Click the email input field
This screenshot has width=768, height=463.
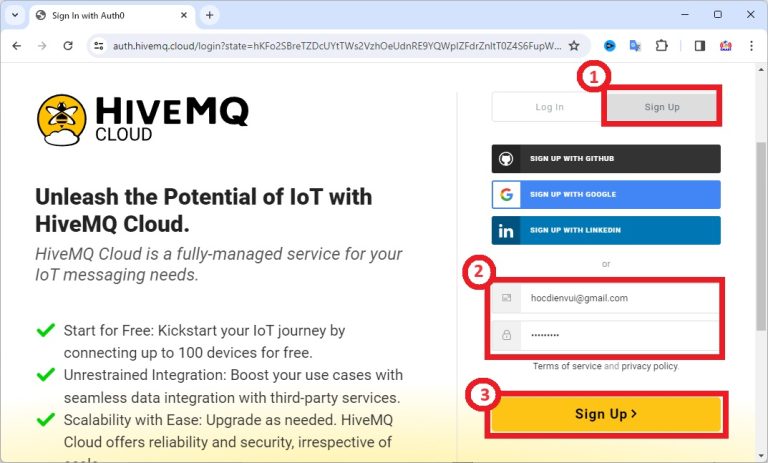point(620,298)
